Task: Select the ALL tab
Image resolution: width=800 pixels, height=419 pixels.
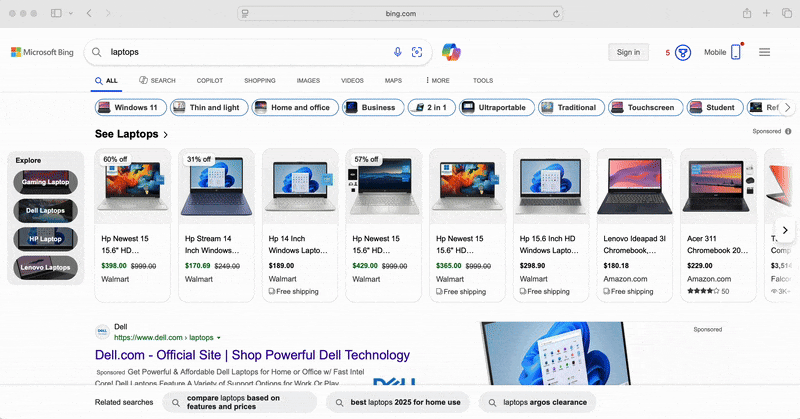Action: [106, 81]
